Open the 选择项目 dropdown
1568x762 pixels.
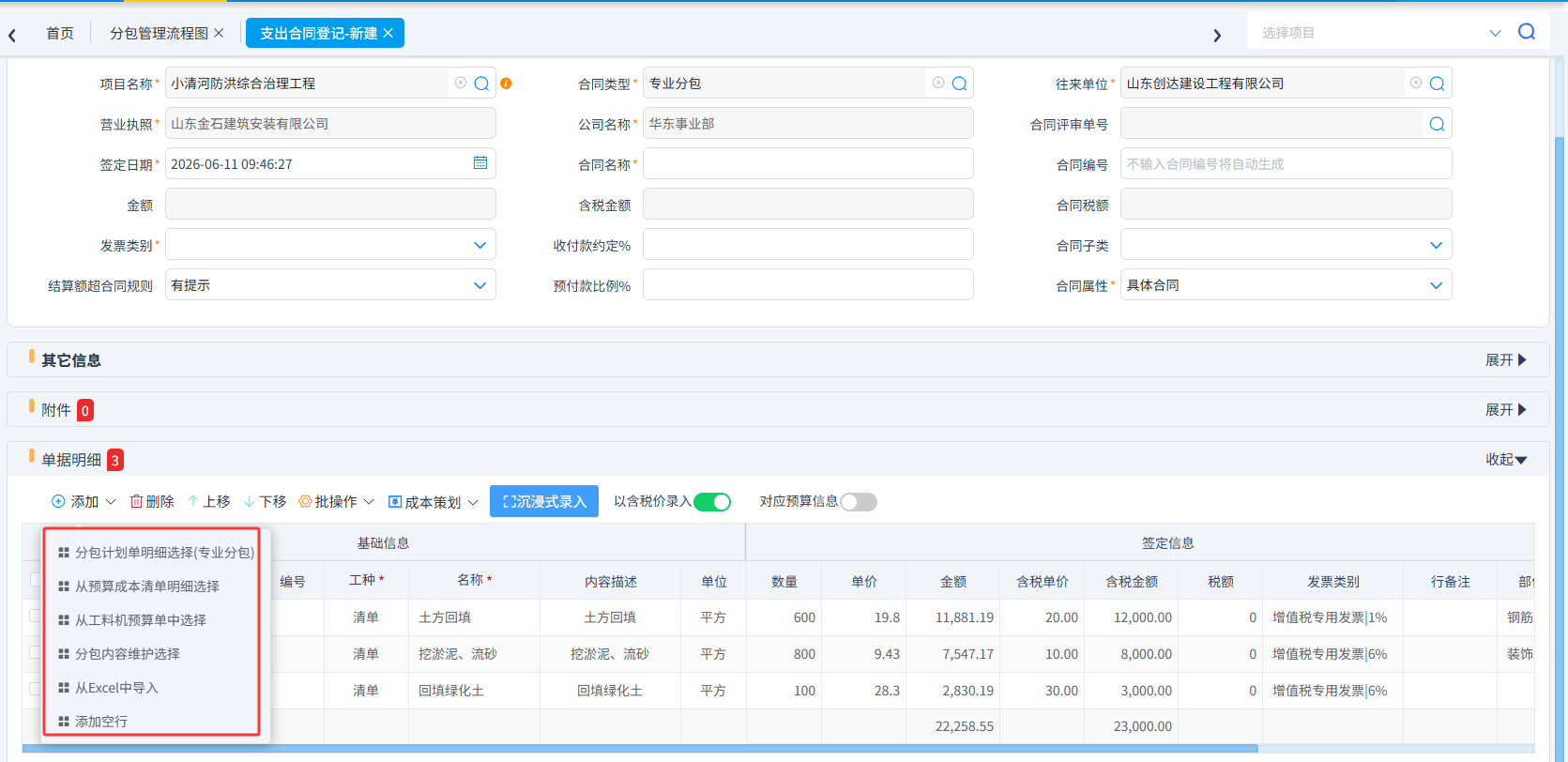pos(1496,33)
